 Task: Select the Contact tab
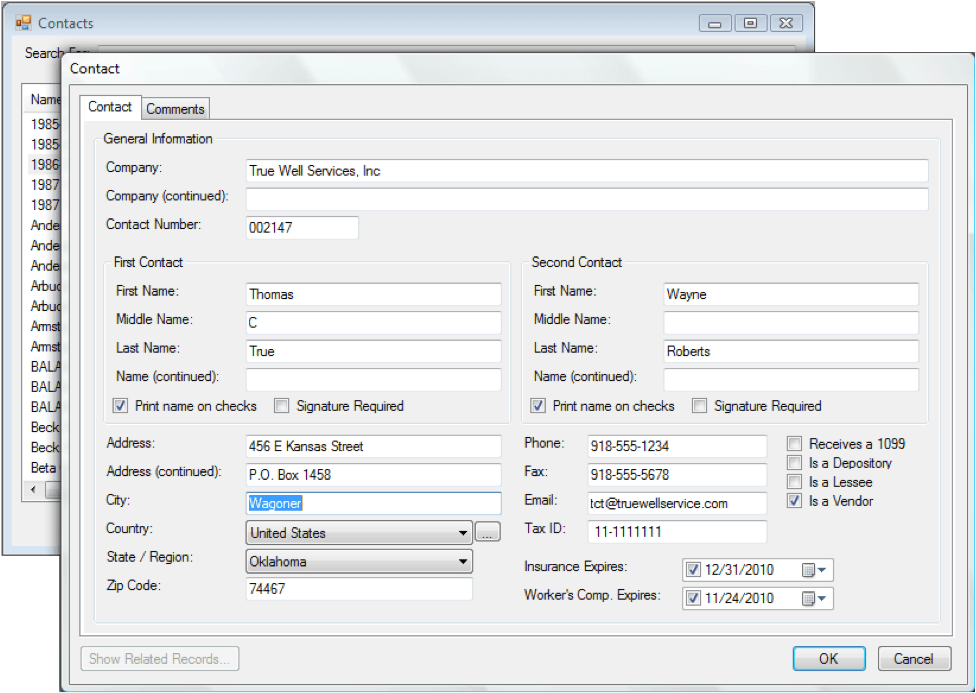(x=110, y=107)
